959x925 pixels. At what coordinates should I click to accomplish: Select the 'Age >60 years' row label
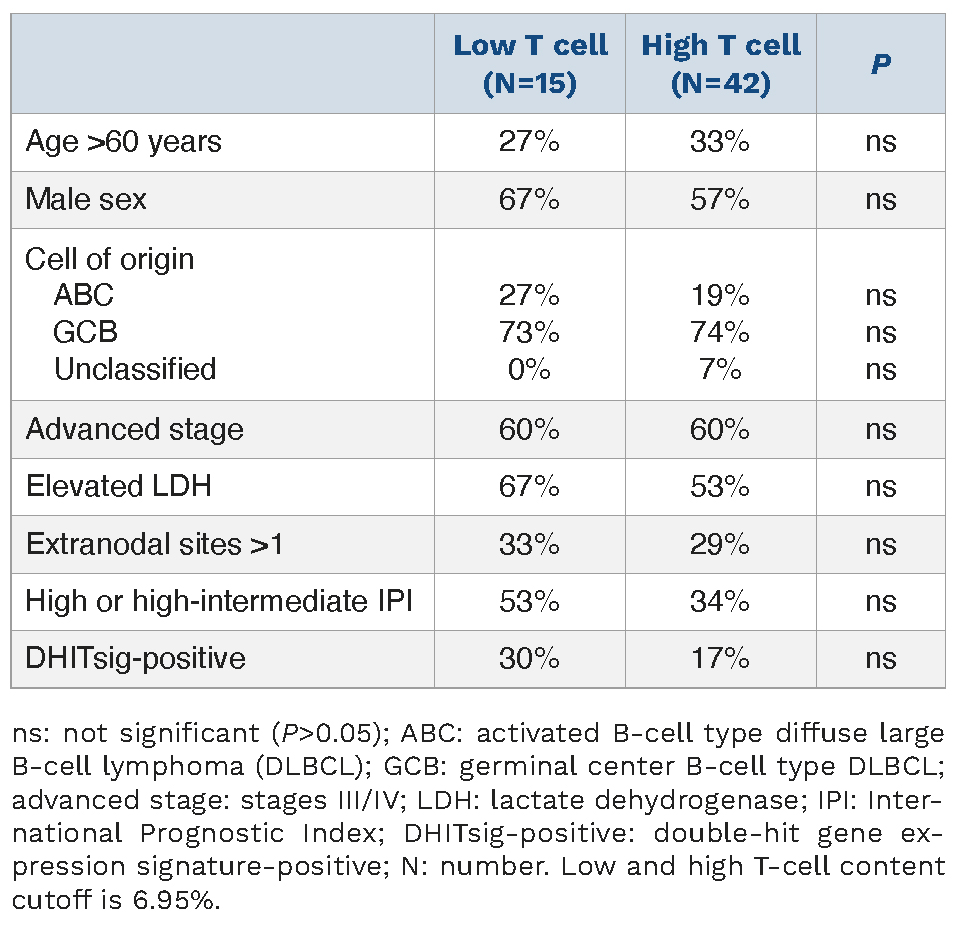(x=124, y=142)
